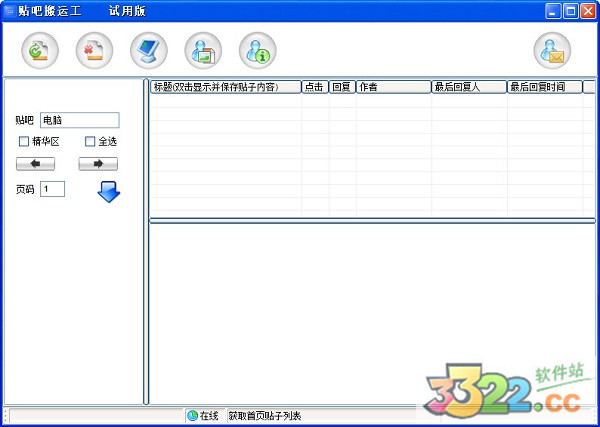
Task: Click the green refresh document toolbar icon
Action: [40, 51]
